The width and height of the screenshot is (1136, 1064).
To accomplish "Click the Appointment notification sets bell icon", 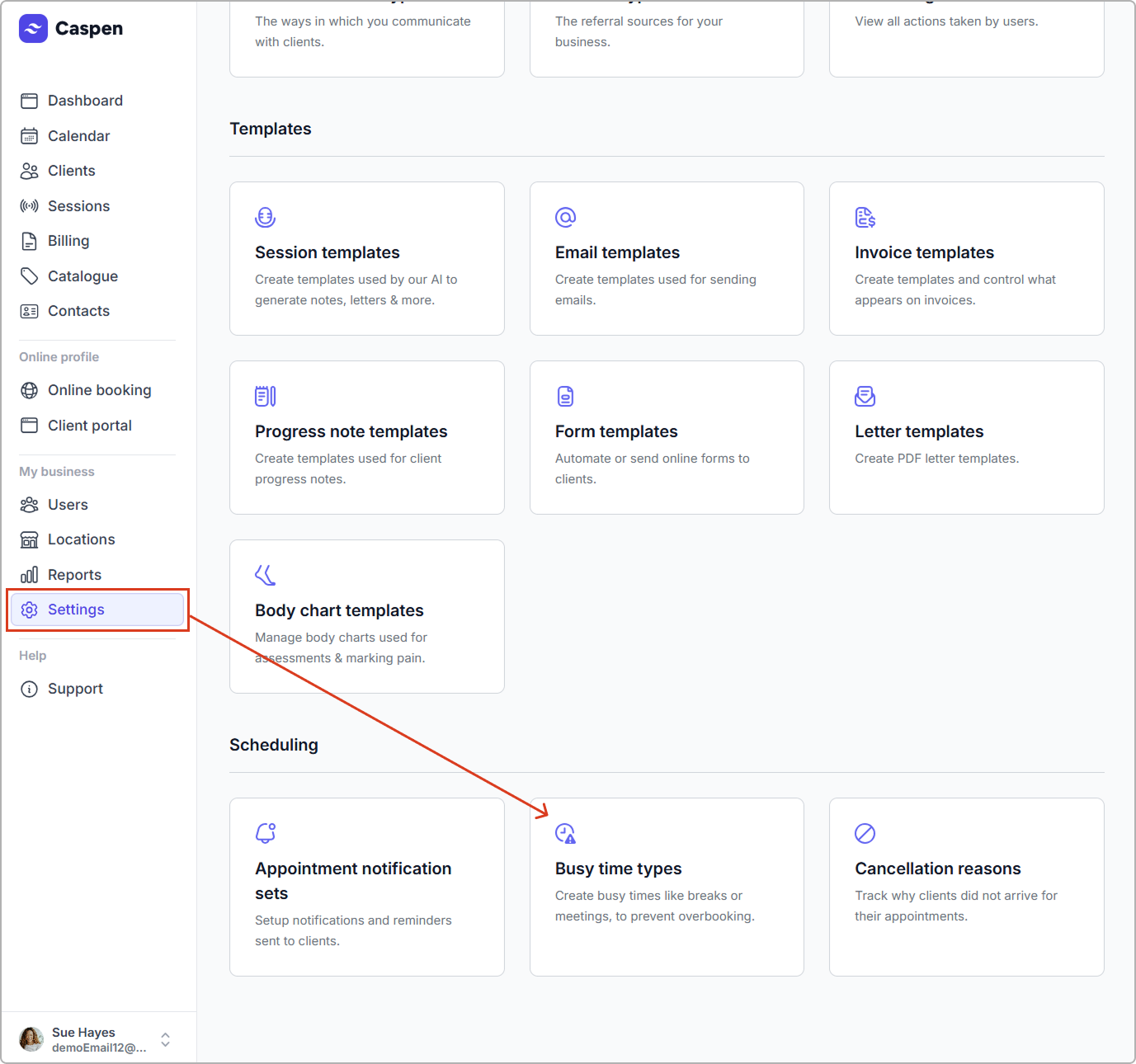I will (265, 834).
